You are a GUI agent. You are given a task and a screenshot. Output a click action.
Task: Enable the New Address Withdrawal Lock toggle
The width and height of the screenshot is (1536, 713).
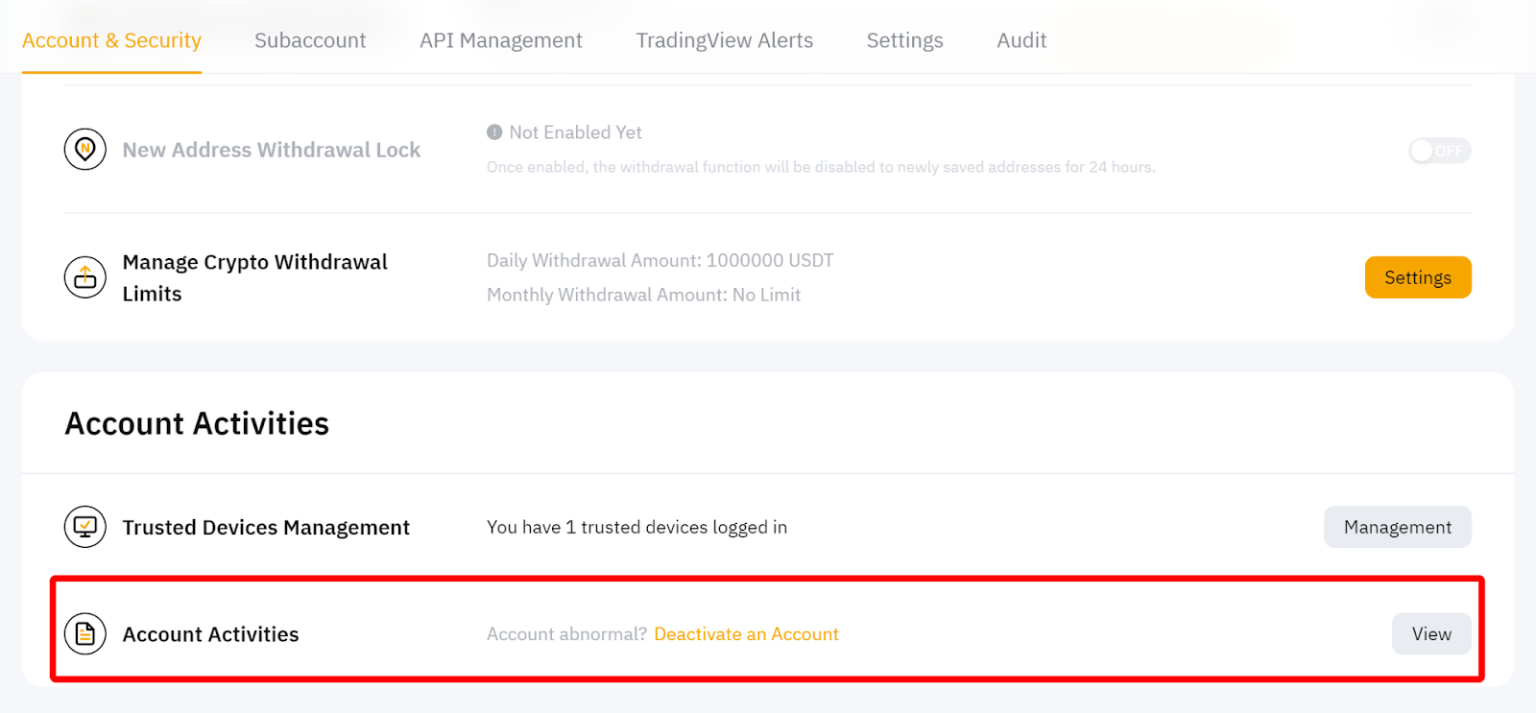(1439, 150)
